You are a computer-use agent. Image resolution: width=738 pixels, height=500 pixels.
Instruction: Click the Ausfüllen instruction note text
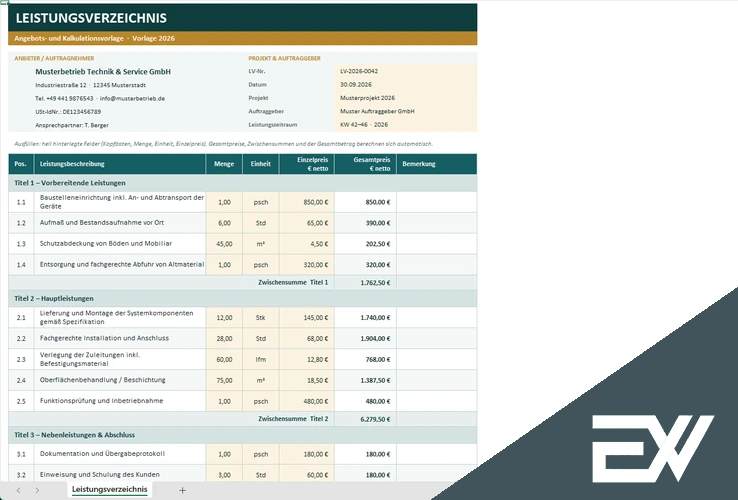(x=224, y=144)
